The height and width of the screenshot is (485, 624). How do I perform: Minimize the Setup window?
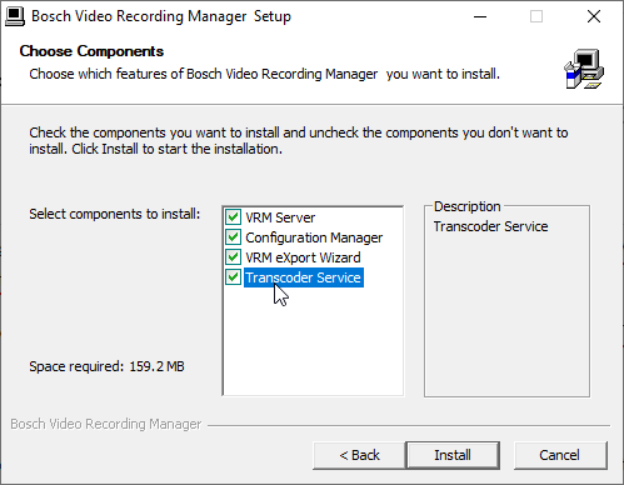[x=479, y=16]
